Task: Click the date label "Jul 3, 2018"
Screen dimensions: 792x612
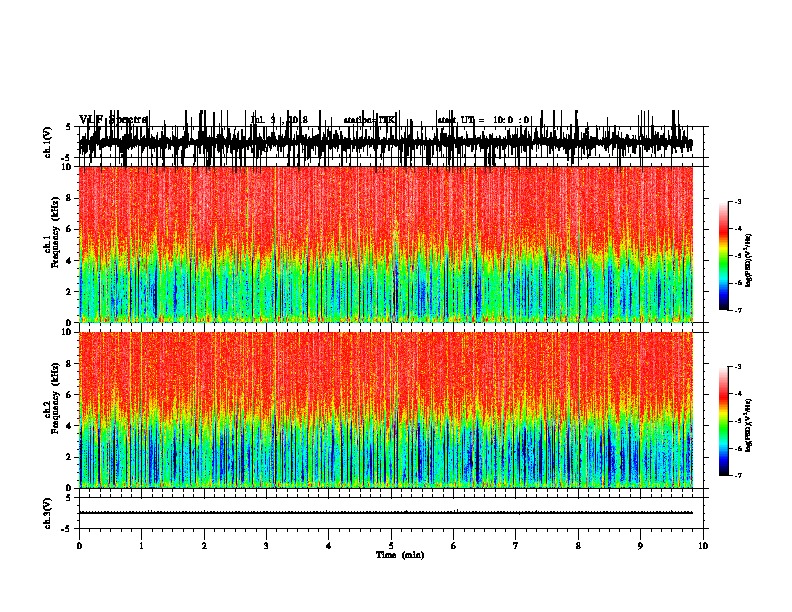Action: pyautogui.click(x=279, y=120)
